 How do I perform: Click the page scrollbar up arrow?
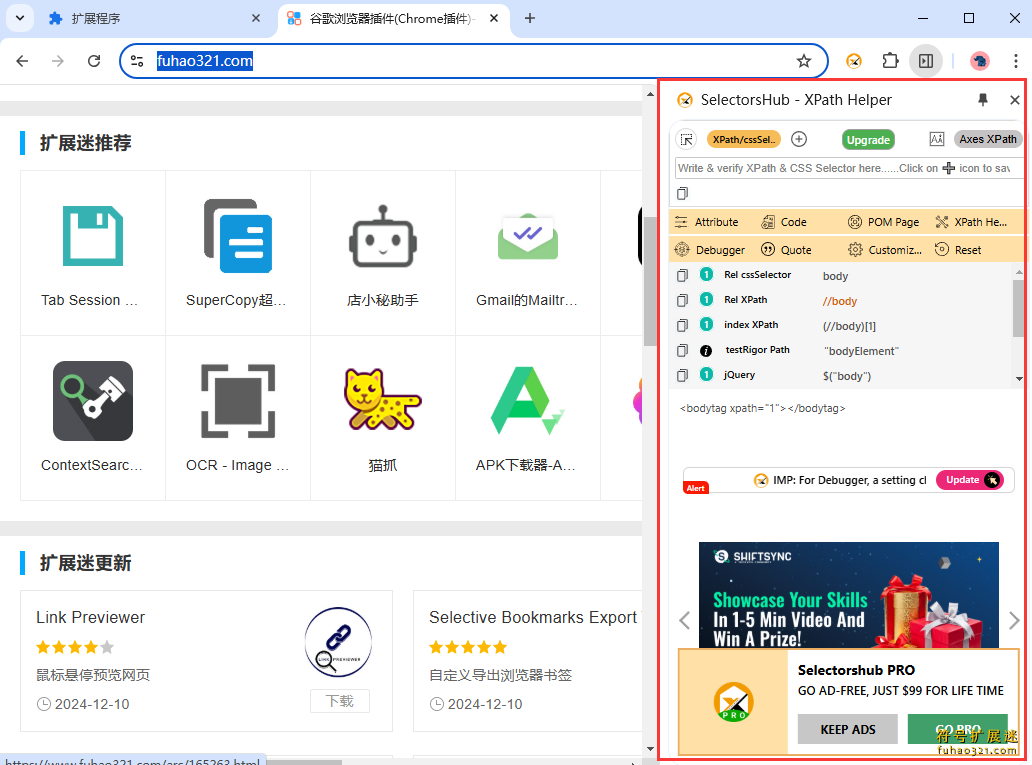(650, 94)
